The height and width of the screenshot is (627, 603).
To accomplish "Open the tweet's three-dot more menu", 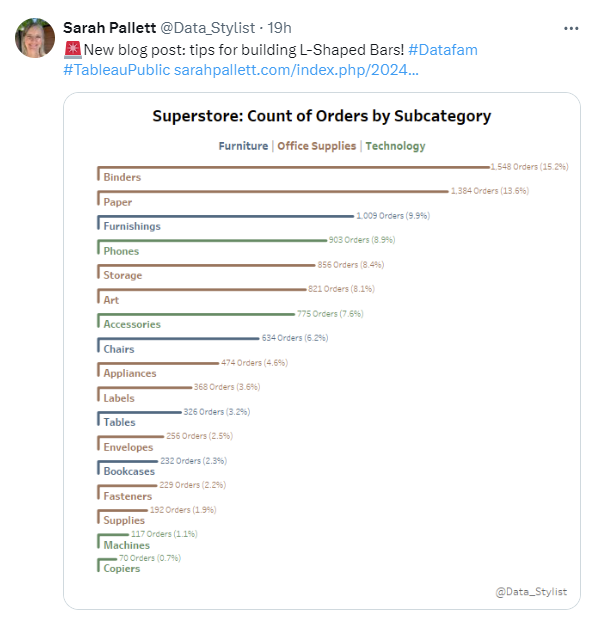I will 571,28.
